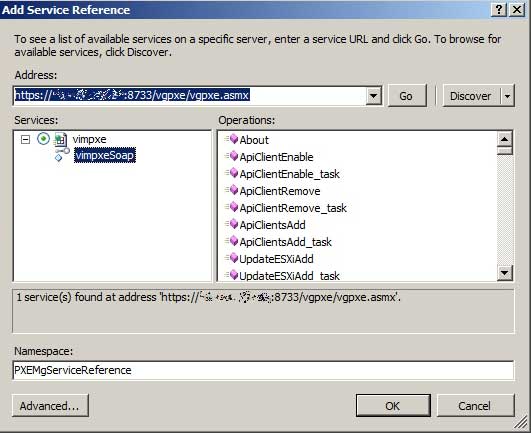This screenshot has height=433, width=531.
Task: Click the icon beside UpdateESXiAdd
Action: [232, 258]
